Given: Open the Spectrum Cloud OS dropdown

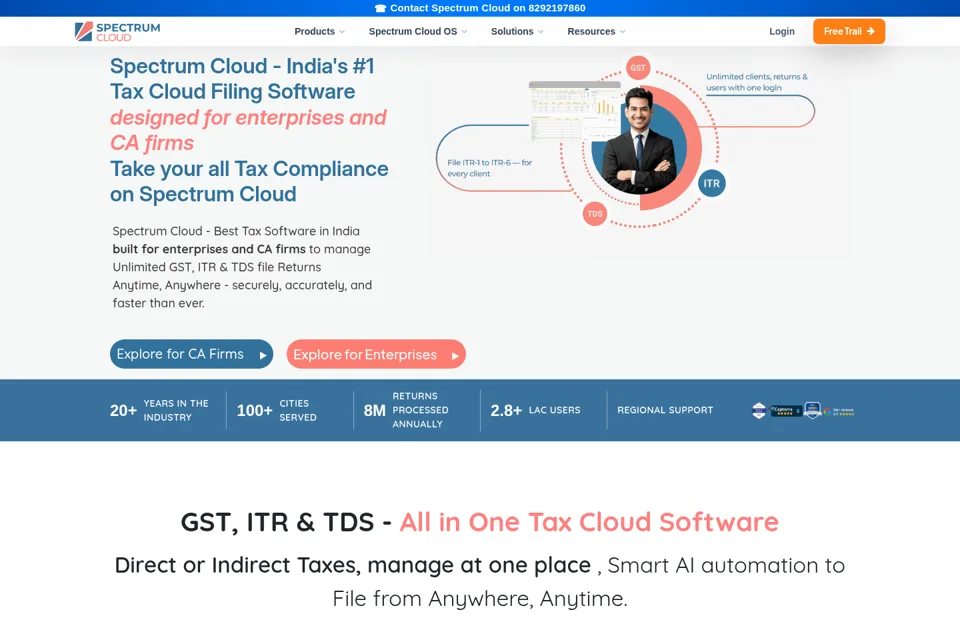Looking at the screenshot, I should pyautogui.click(x=418, y=31).
